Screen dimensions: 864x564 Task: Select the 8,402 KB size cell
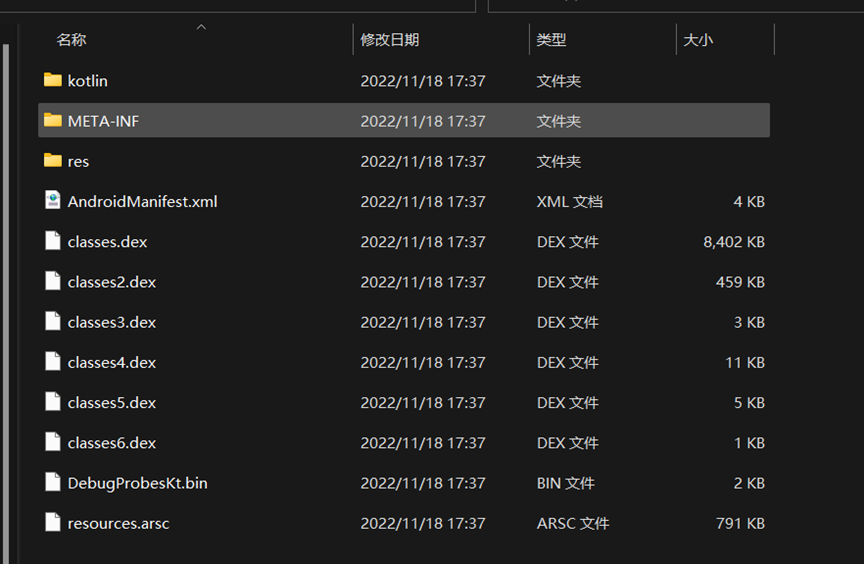734,241
